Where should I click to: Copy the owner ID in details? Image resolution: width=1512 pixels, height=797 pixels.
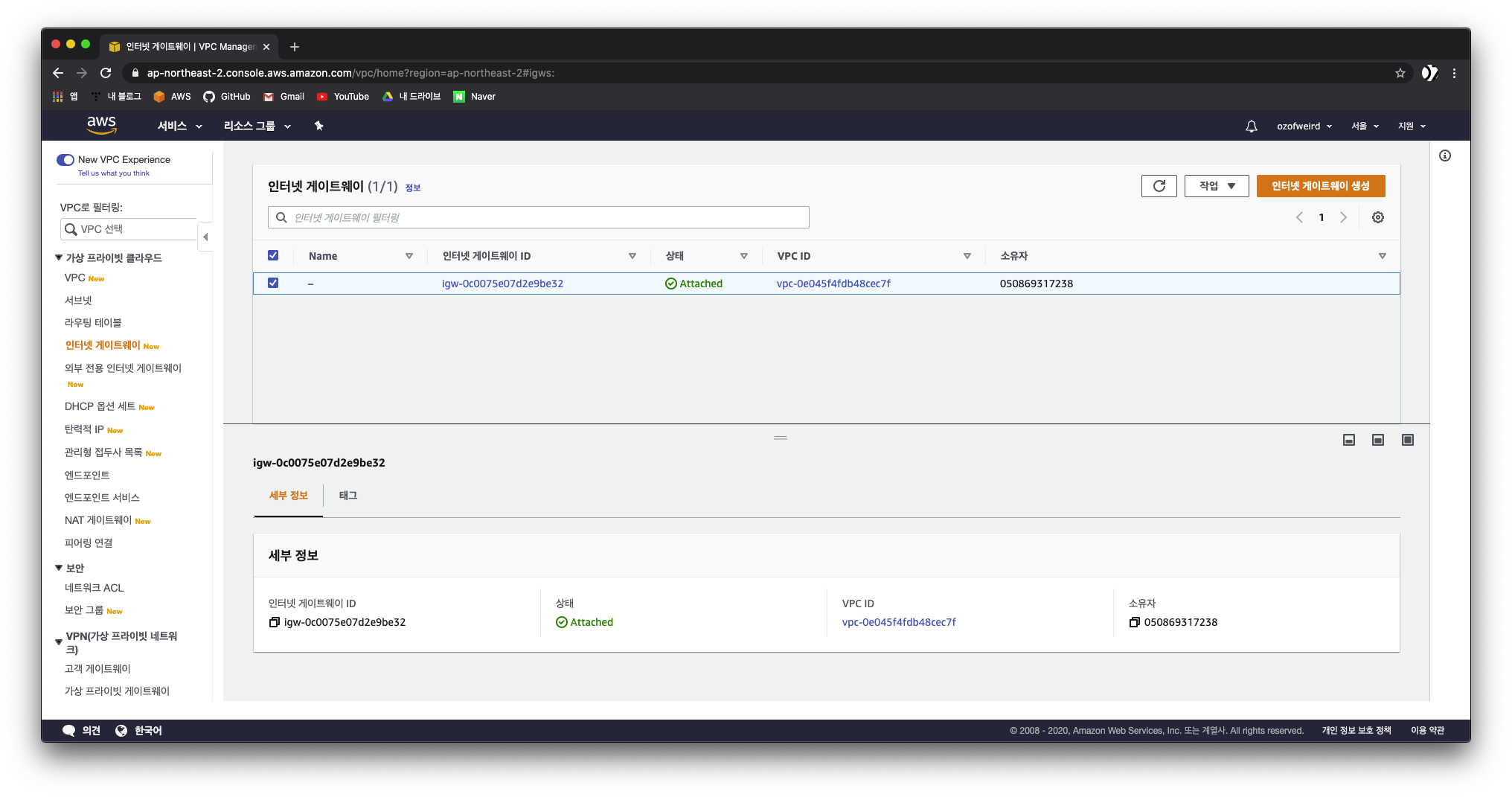click(x=1135, y=622)
